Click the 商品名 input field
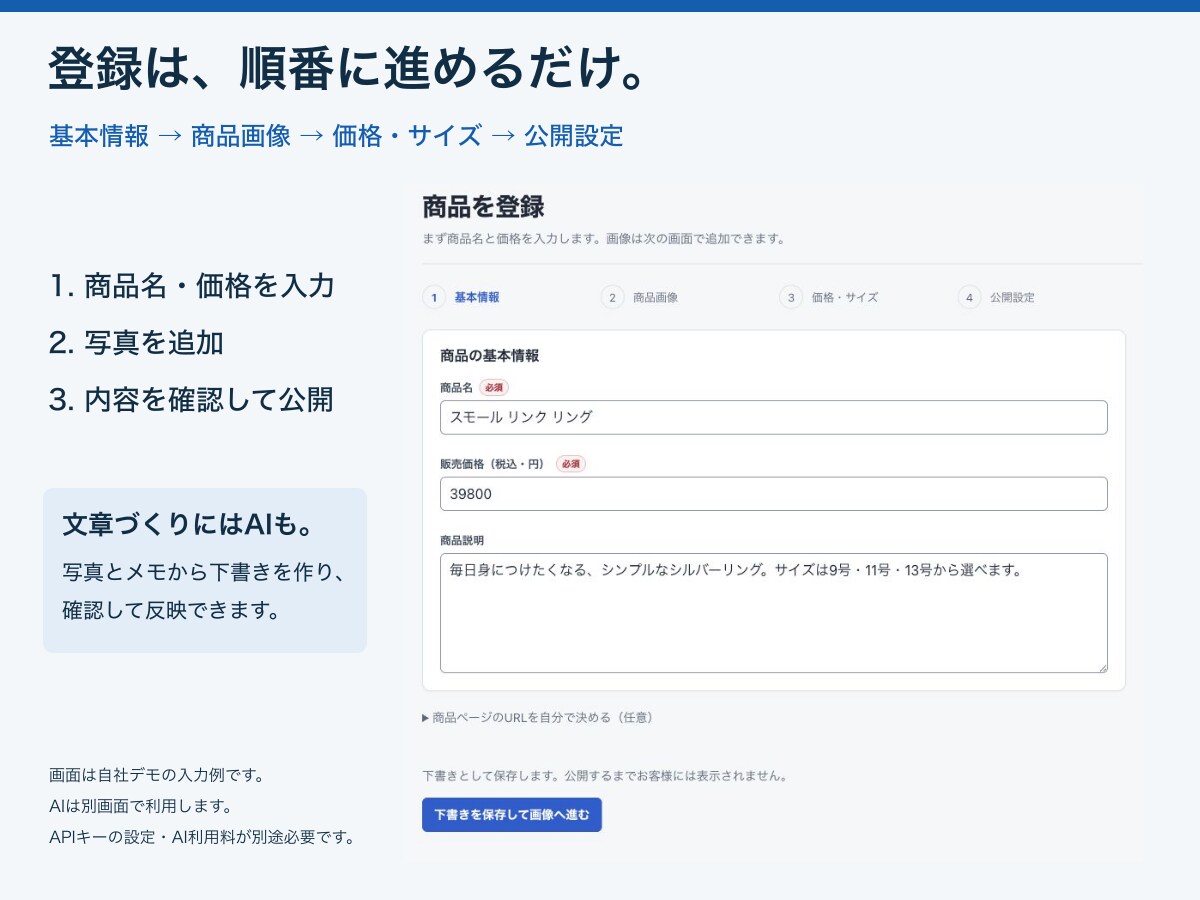 pyautogui.click(x=773, y=417)
